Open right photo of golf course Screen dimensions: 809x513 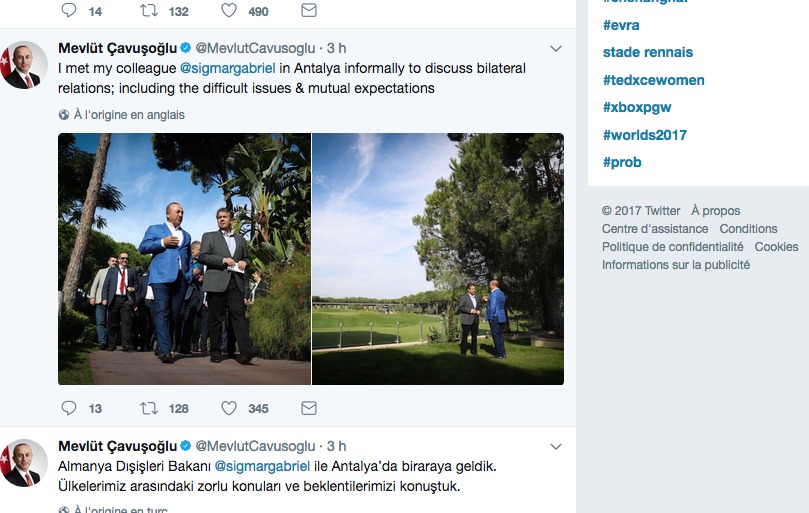tap(438, 259)
